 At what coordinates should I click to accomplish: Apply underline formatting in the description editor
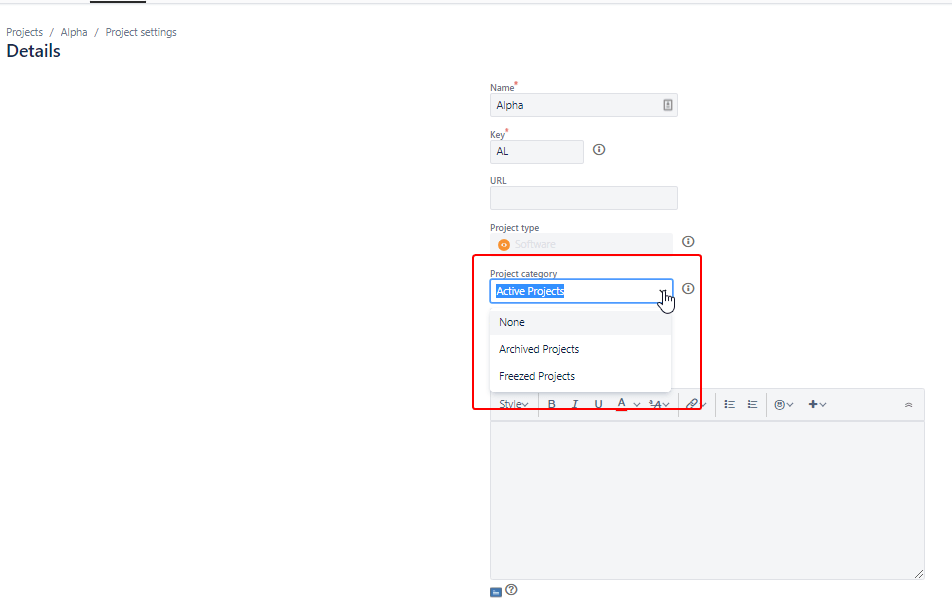tap(598, 403)
